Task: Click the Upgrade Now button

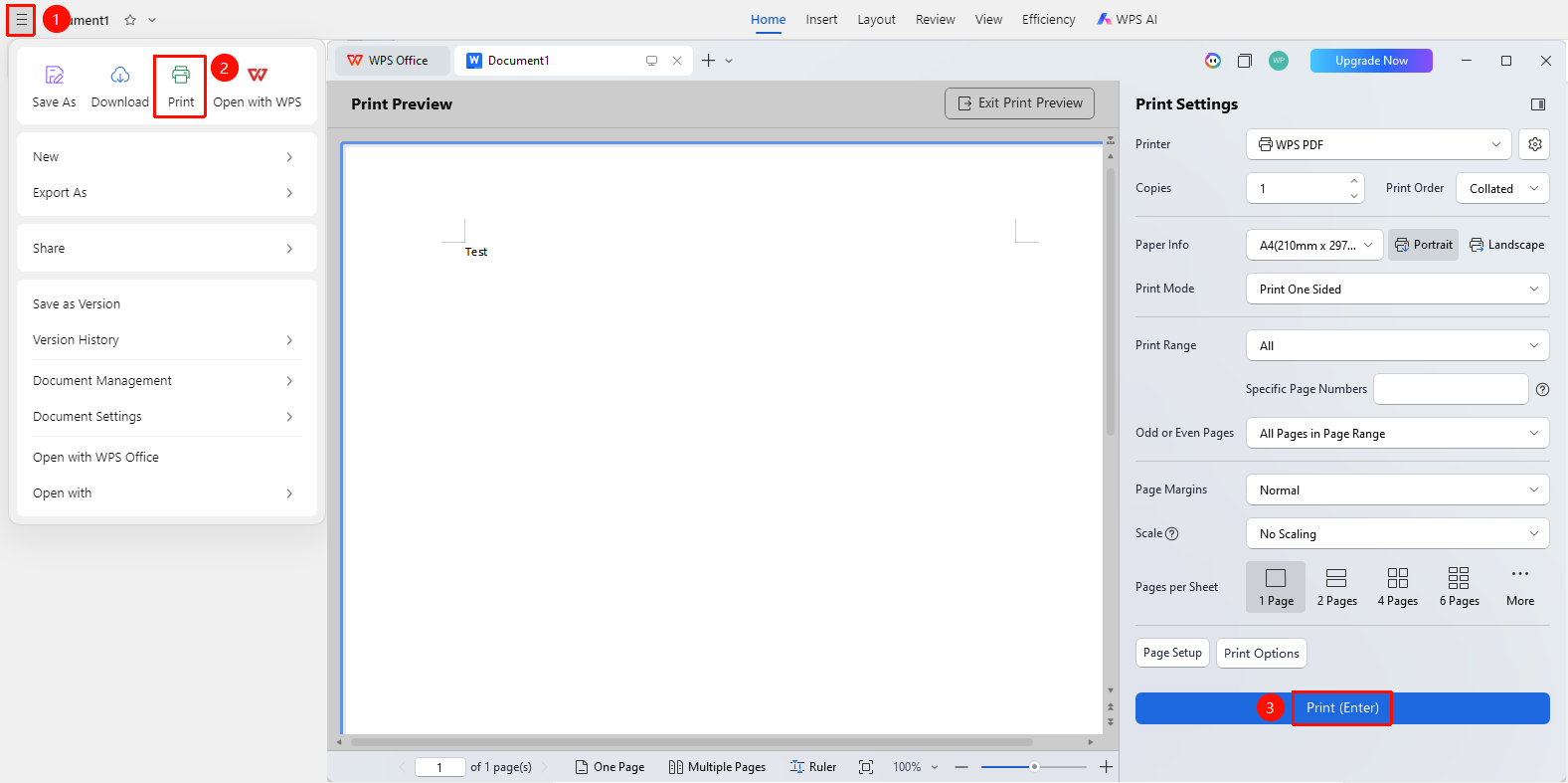Action: pos(1371,61)
